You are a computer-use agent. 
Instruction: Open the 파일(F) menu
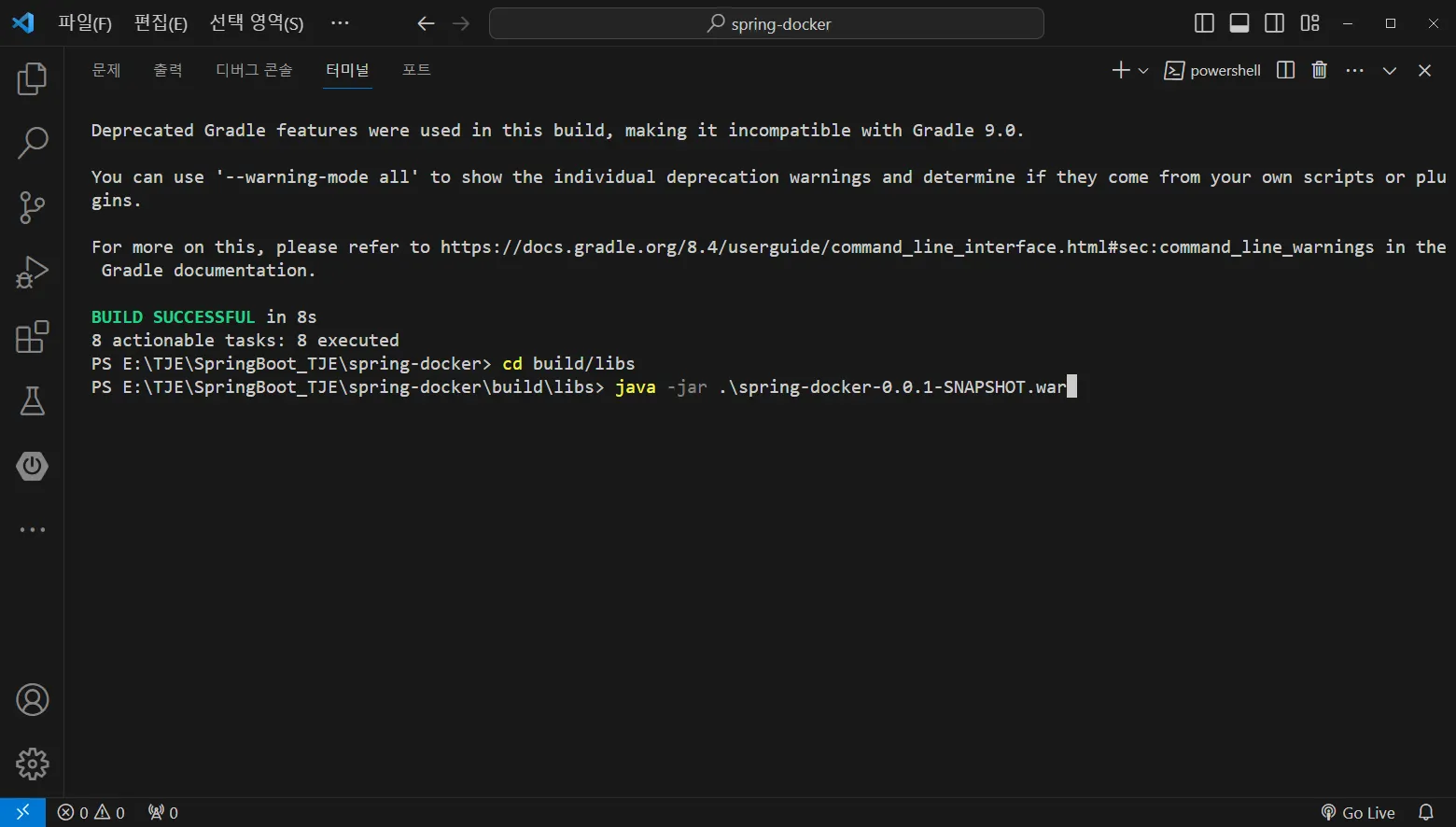[x=85, y=23]
